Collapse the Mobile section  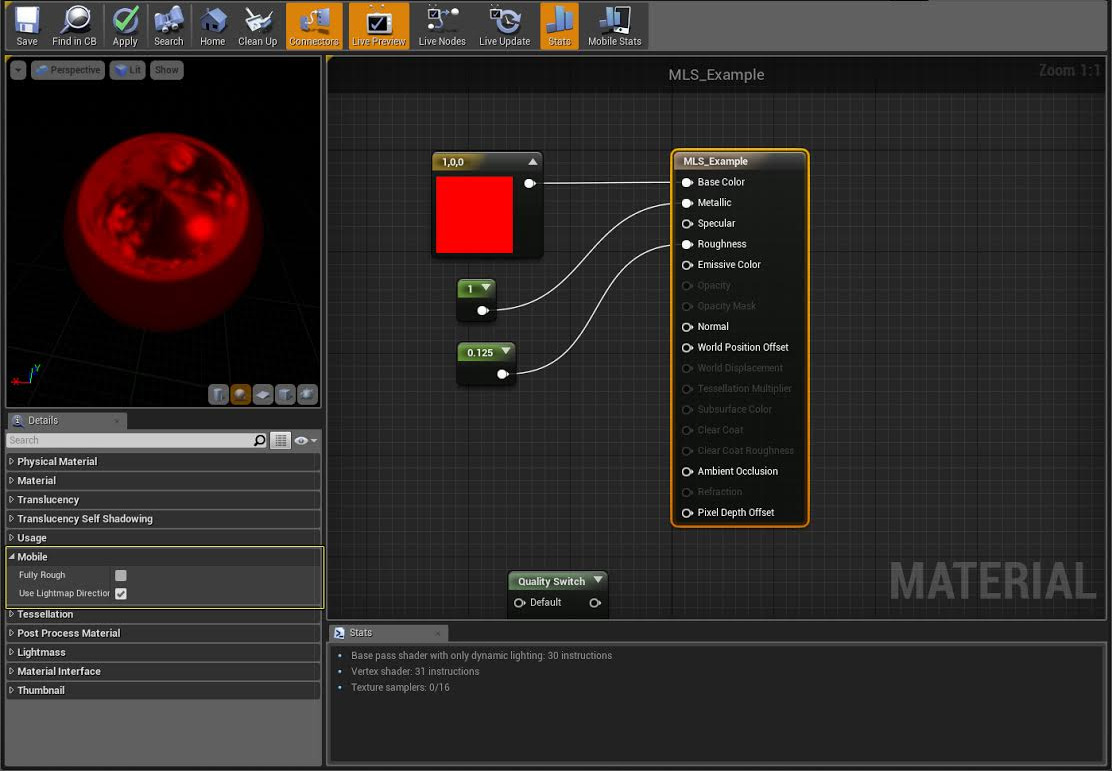[x=12, y=557]
